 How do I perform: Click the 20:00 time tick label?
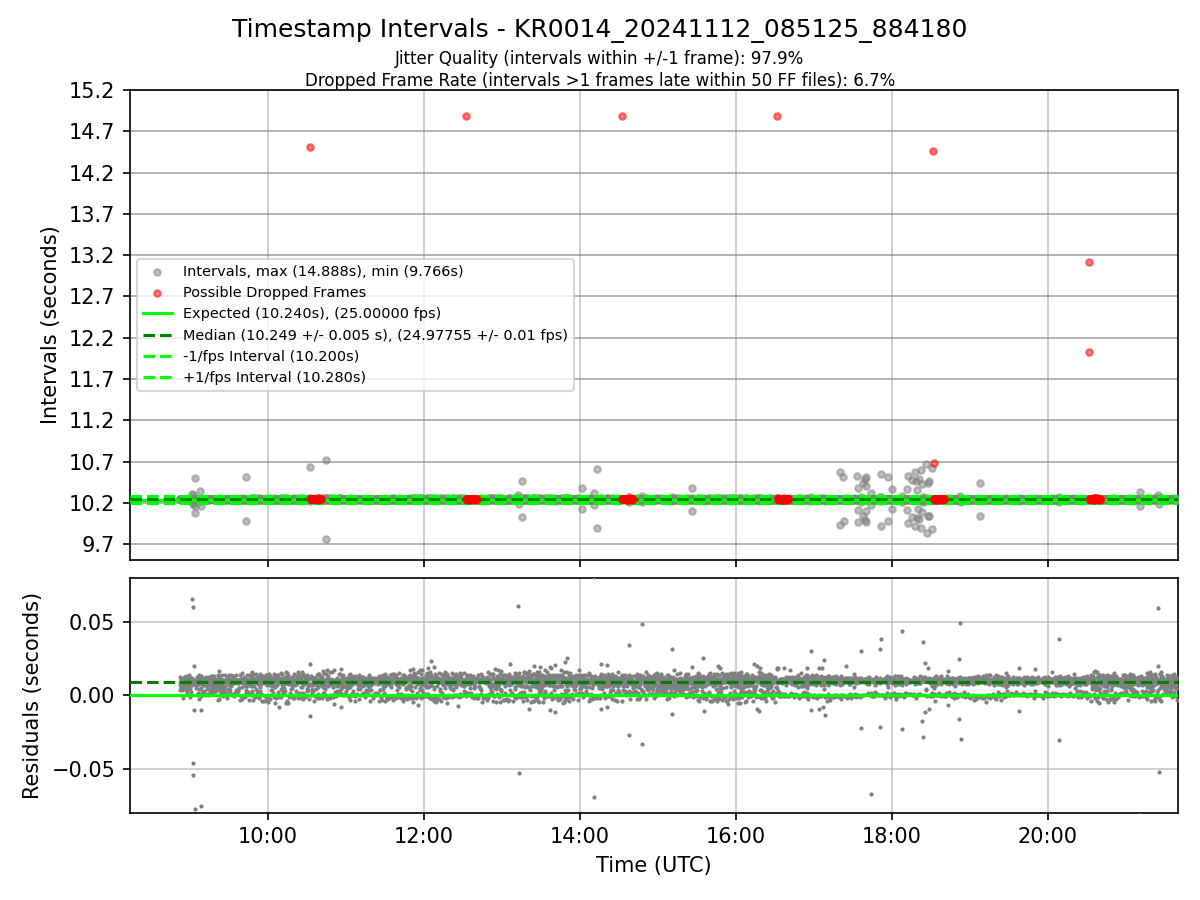(x=1048, y=834)
